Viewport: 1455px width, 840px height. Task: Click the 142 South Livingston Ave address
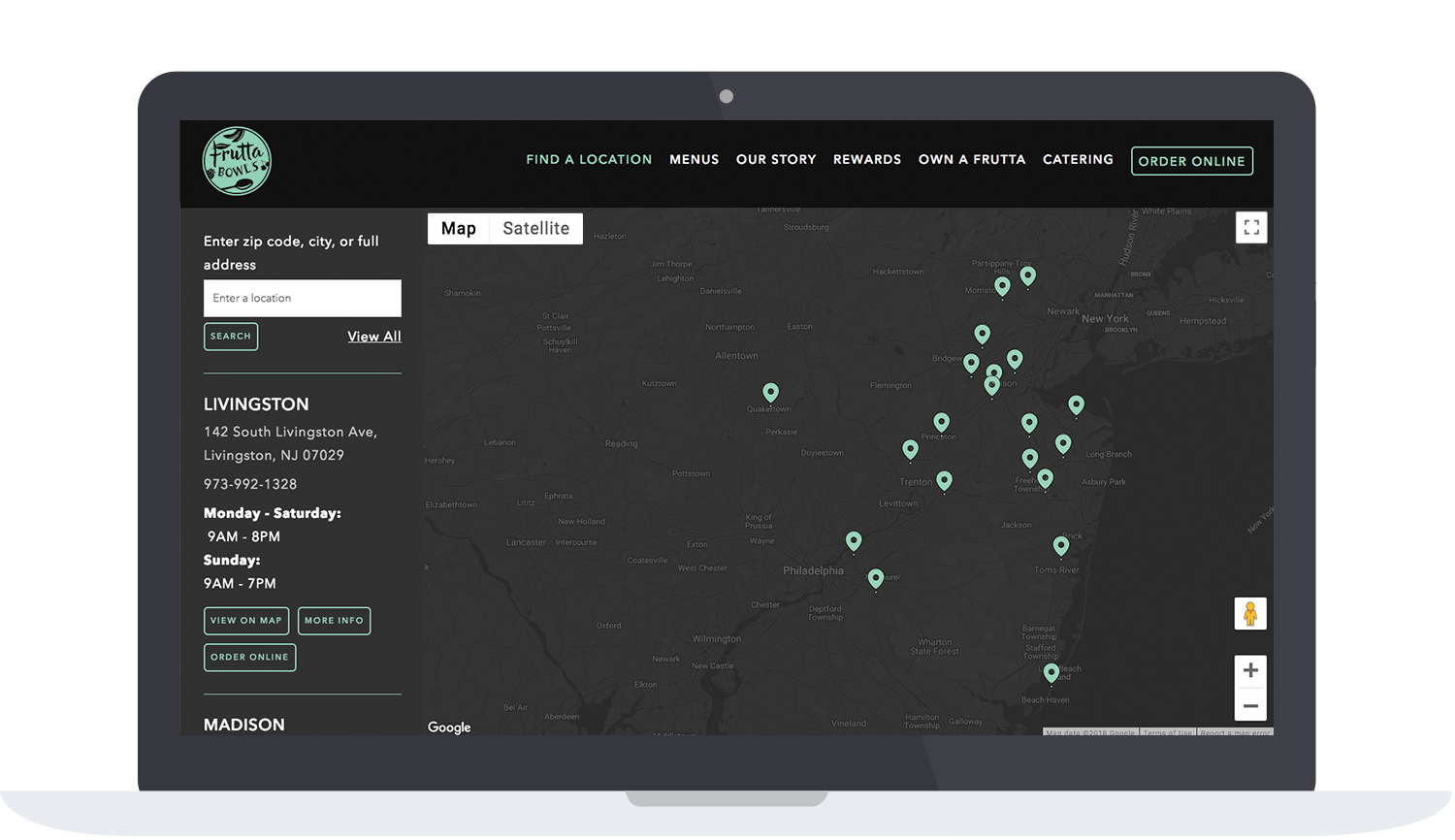pyautogui.click(x=290, y=443)
